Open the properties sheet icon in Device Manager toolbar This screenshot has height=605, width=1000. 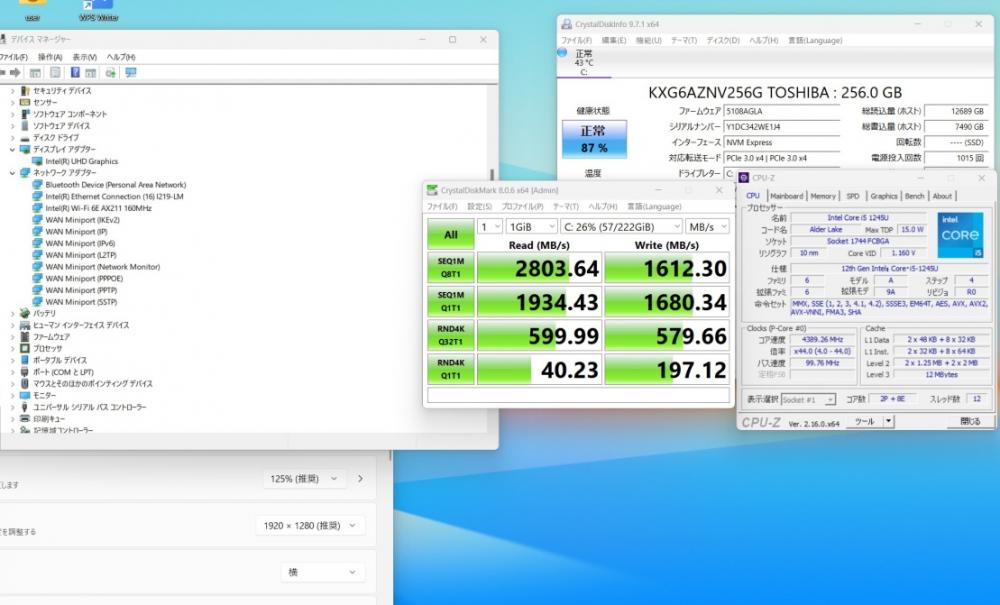(55, 73)
